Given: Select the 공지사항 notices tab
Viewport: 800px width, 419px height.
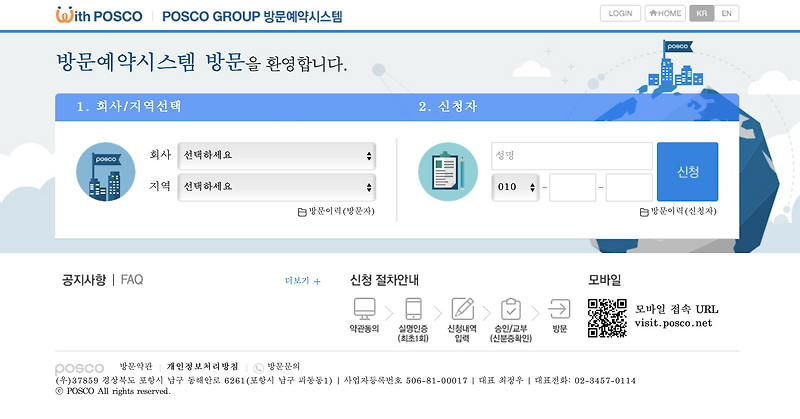Looking at the screenshot, I should tap(84, 280).
